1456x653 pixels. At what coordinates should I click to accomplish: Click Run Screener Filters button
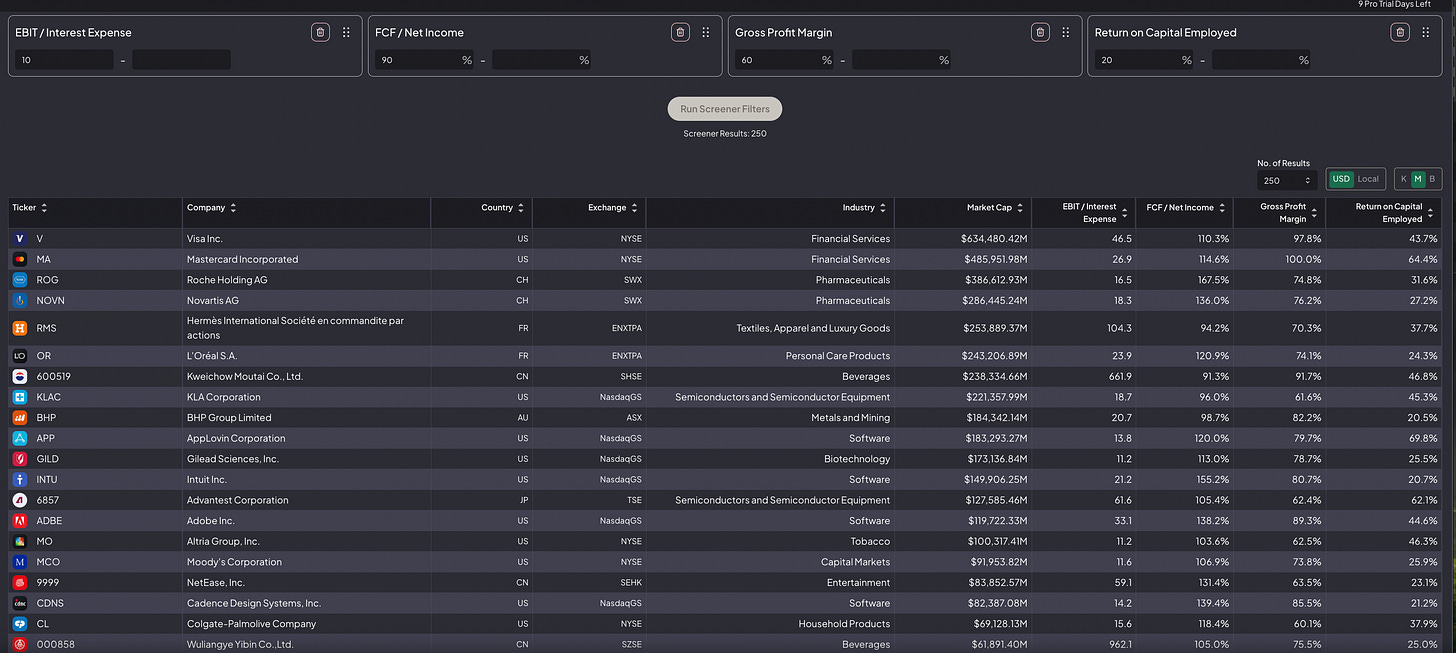(725, 109)
